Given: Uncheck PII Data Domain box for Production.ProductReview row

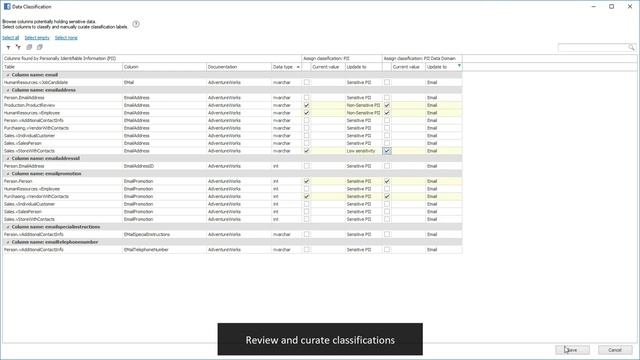Looking at the screenshot, I should click(x=387, y=105).
